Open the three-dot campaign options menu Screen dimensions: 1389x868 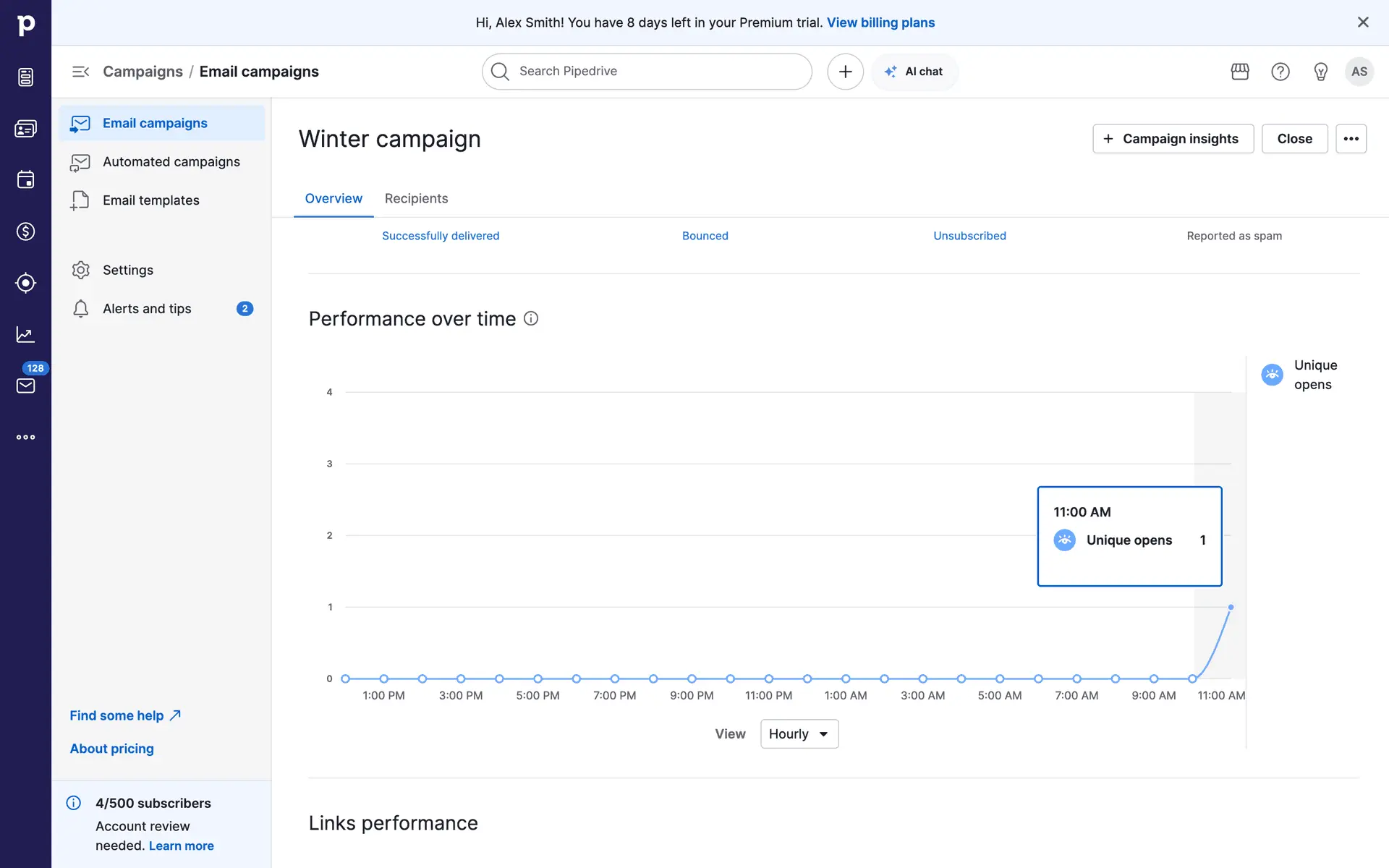[1351, 139]
